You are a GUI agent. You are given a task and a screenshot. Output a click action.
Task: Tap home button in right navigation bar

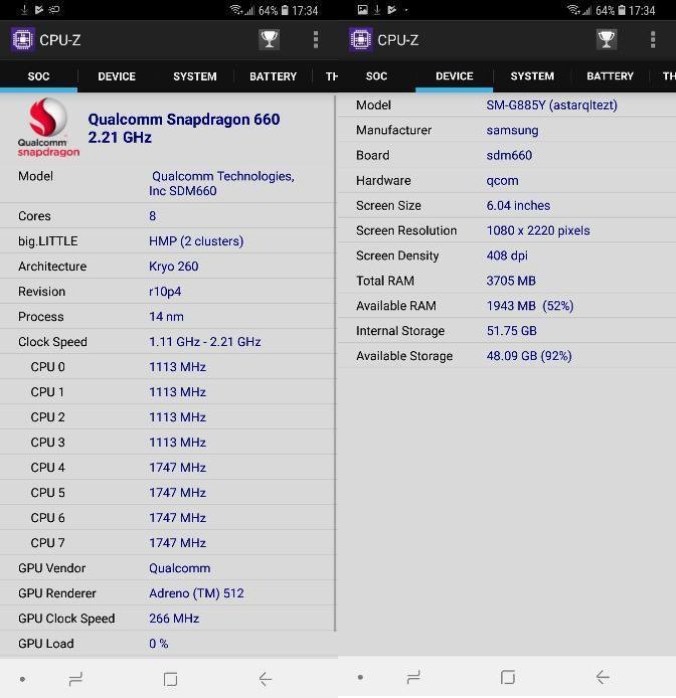point(507,677)
